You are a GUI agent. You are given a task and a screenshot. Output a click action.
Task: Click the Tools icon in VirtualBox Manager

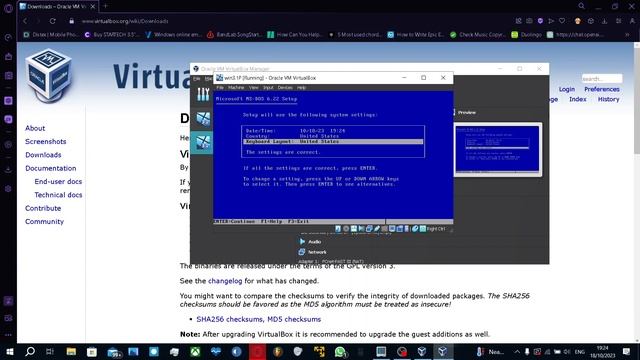pyautogui.click(x=203, y=94)
